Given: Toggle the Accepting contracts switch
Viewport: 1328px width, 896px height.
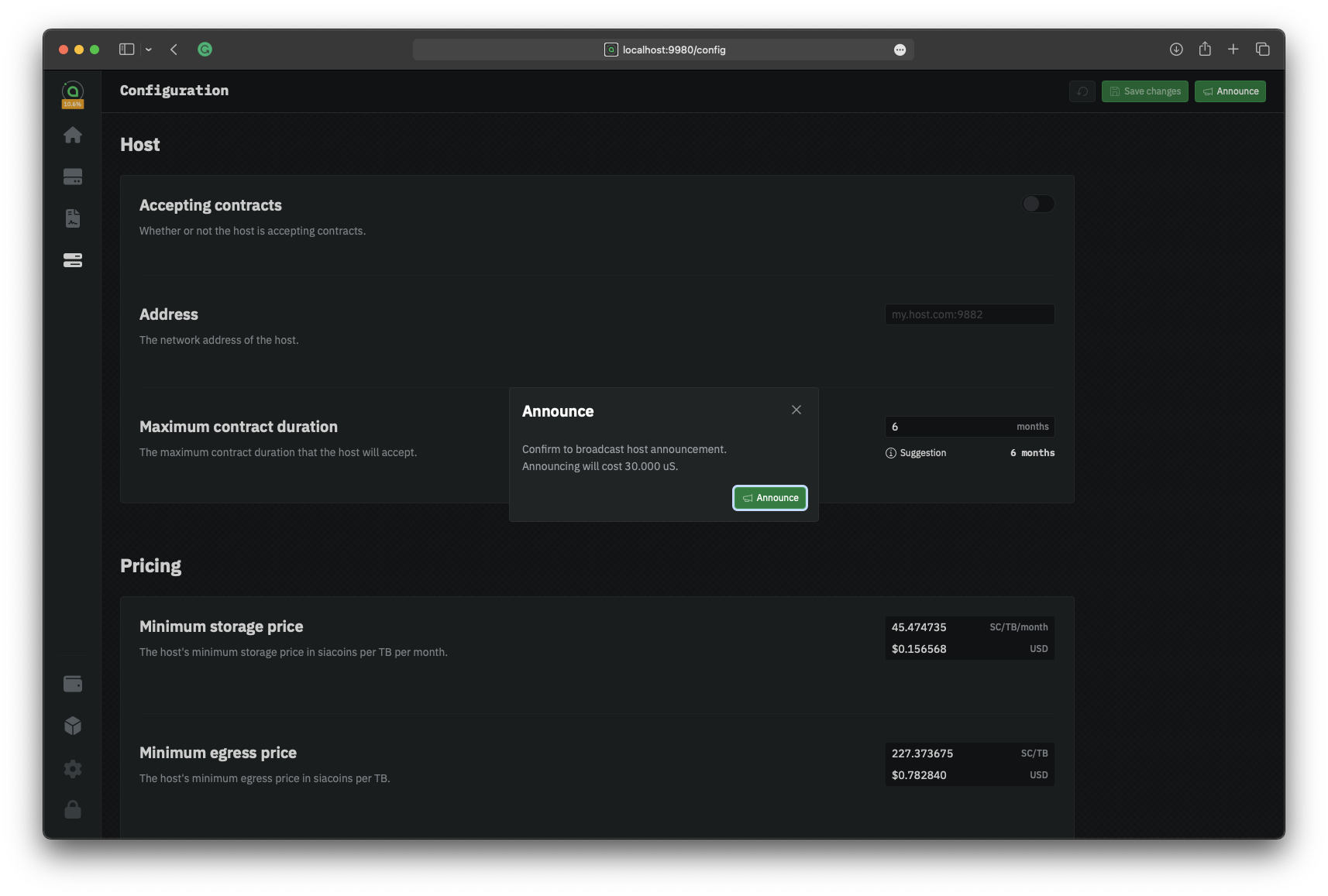Looking at the screenshot, I should (1037, 204).
